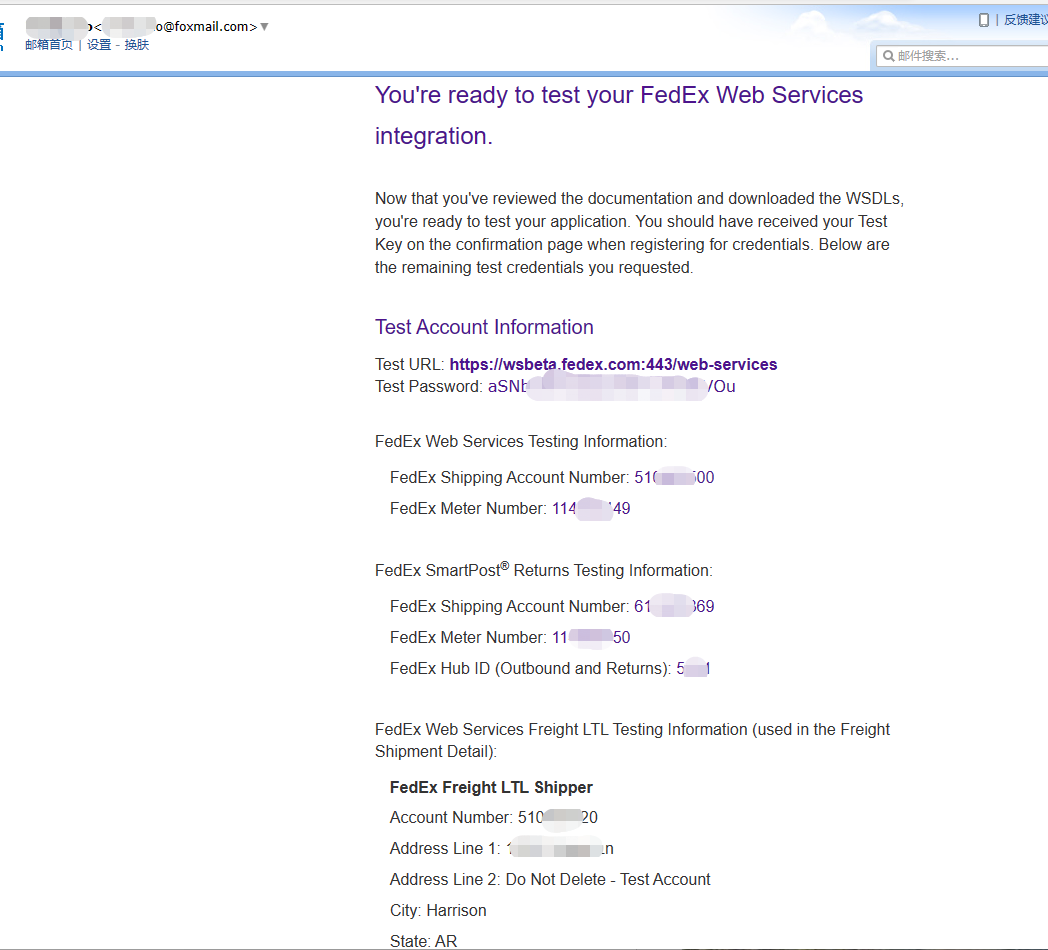Click the "FedEx SmartPost Returns Testing Information:" label
Viewport: 1048px width, 950px height.
543,570
